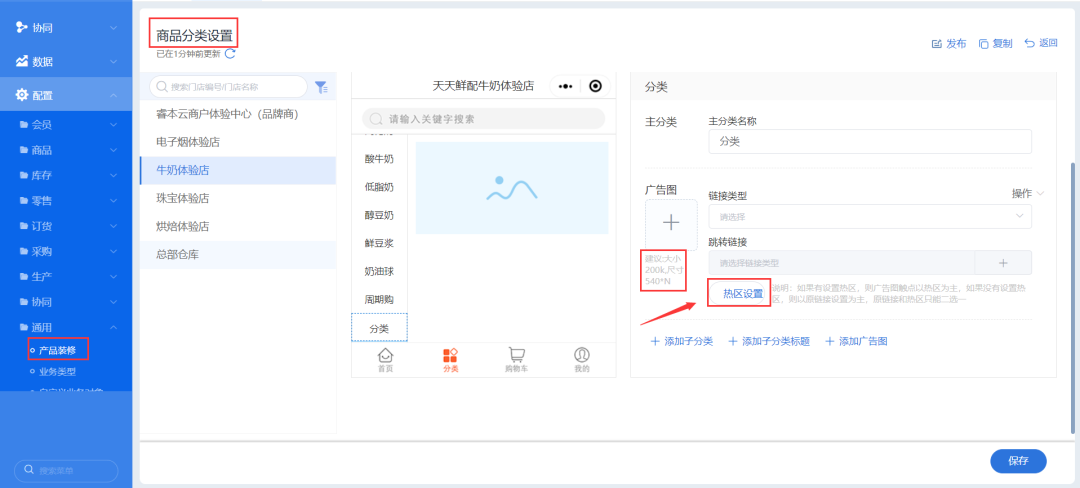This screenshot has width=1080, height=488.
Task: Expand the 会员 submenu chevron
Action: coord(114,125)
